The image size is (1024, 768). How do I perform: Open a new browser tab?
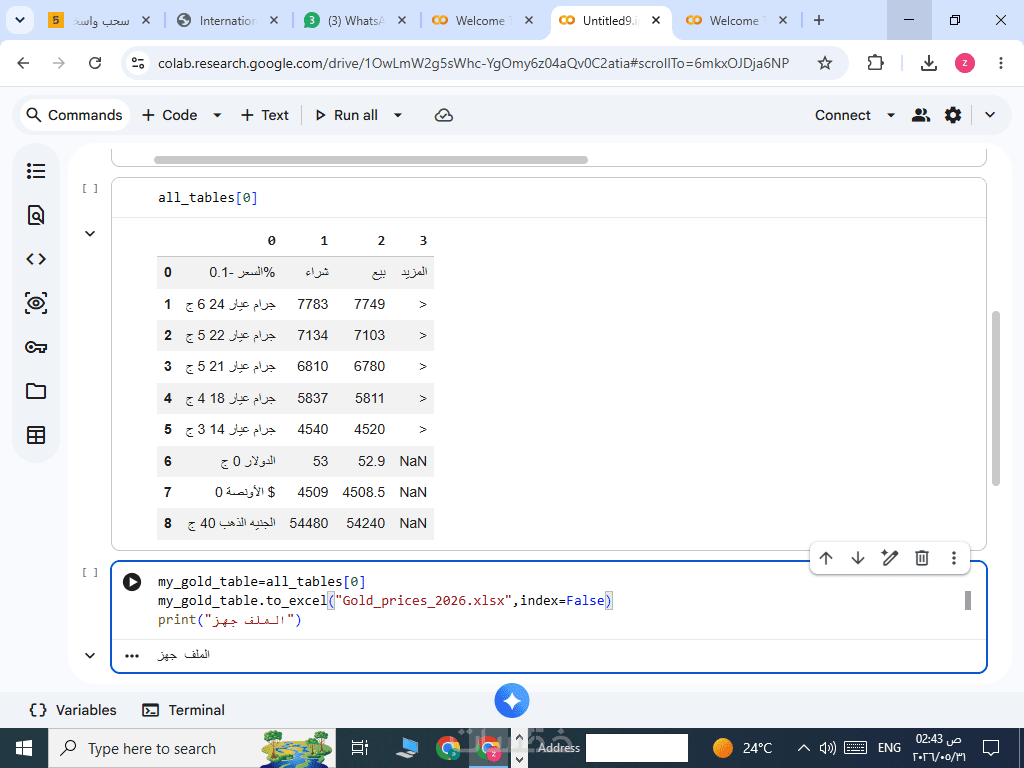[819, 20]
